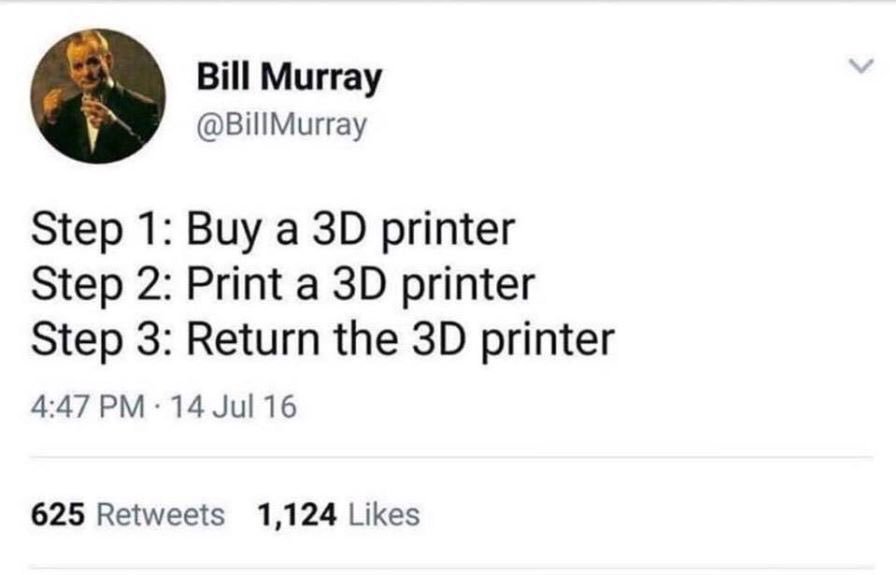Click the word "Print" in Step 2
This screenshot has width=896, height=575.
(235, 283)
